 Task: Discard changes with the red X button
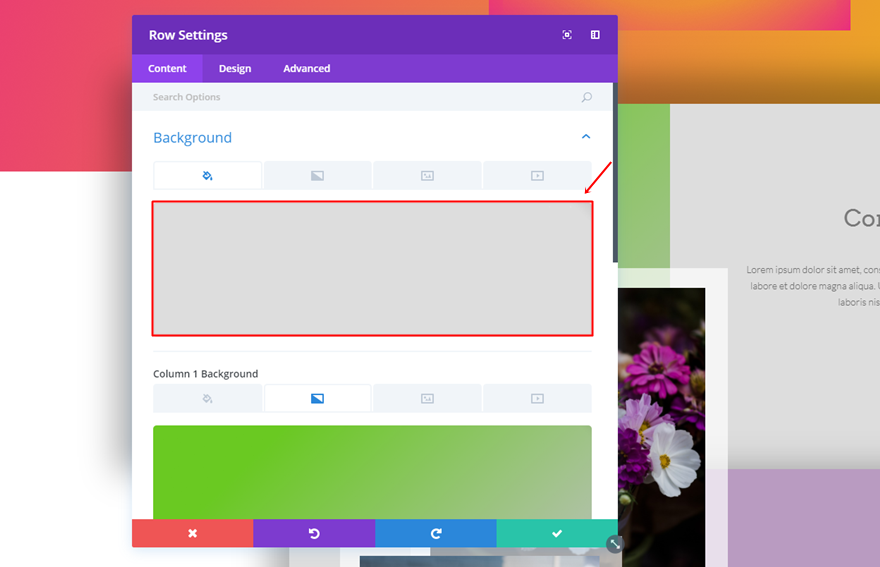(192, 533)
